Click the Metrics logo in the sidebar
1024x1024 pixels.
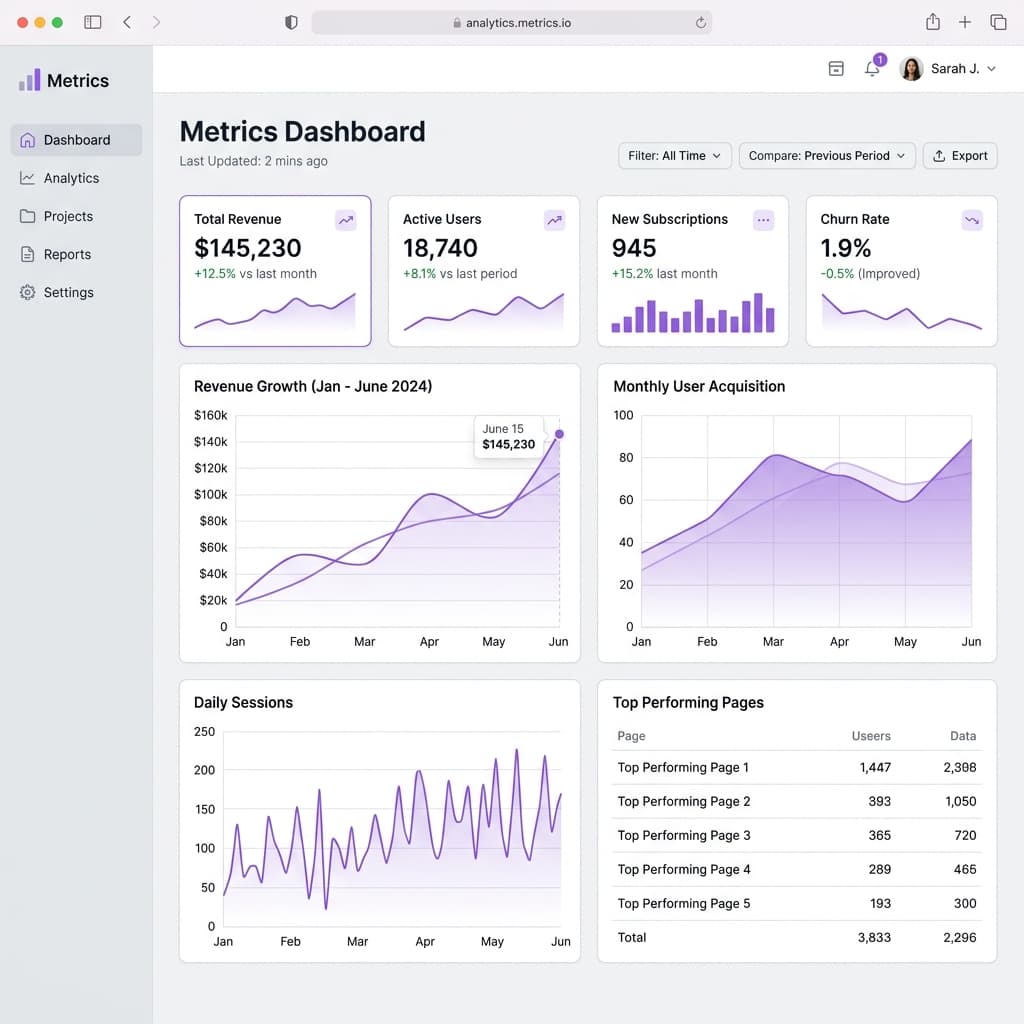pyautogui.click(x=62, y=80)
